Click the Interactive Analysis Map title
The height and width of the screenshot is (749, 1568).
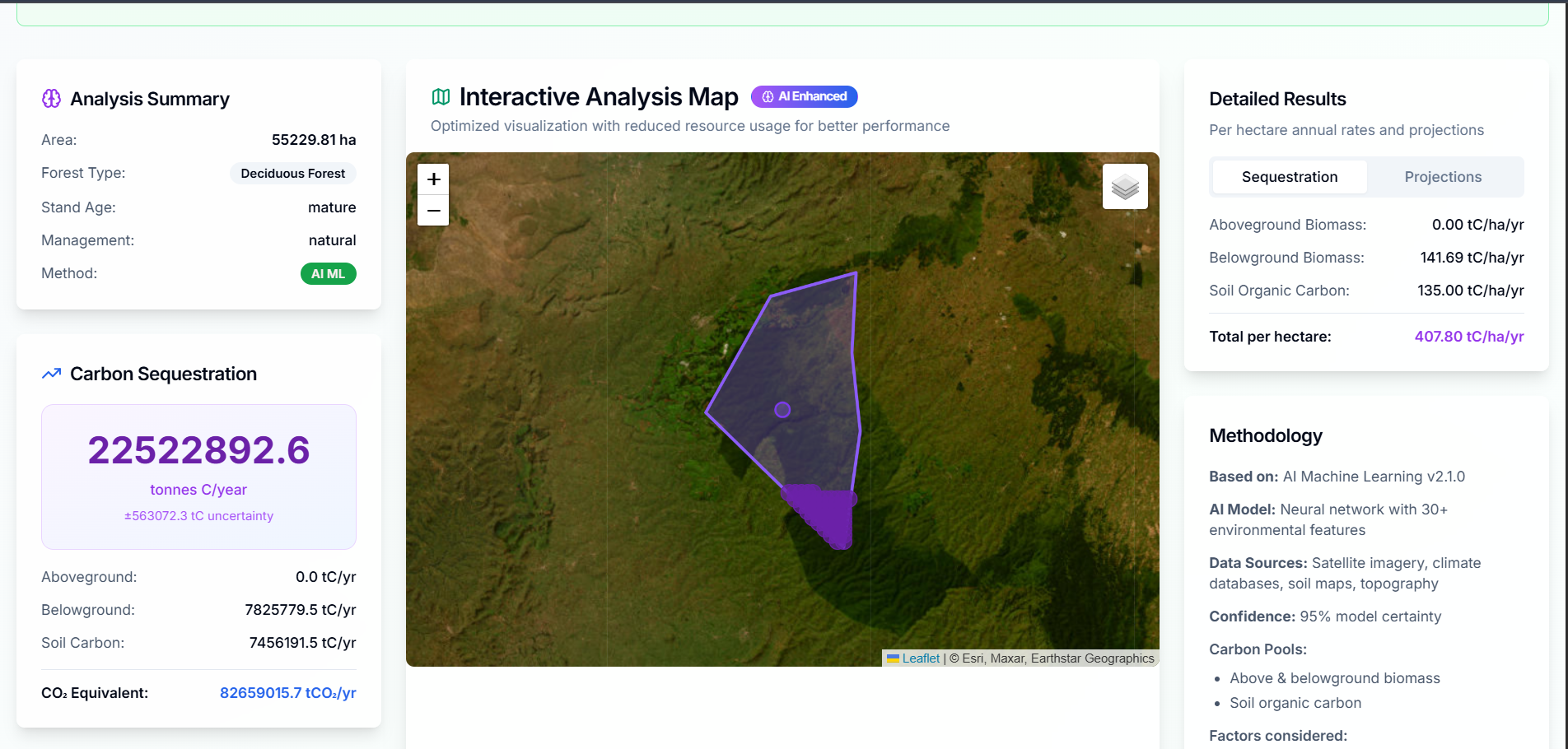(599, 97)
